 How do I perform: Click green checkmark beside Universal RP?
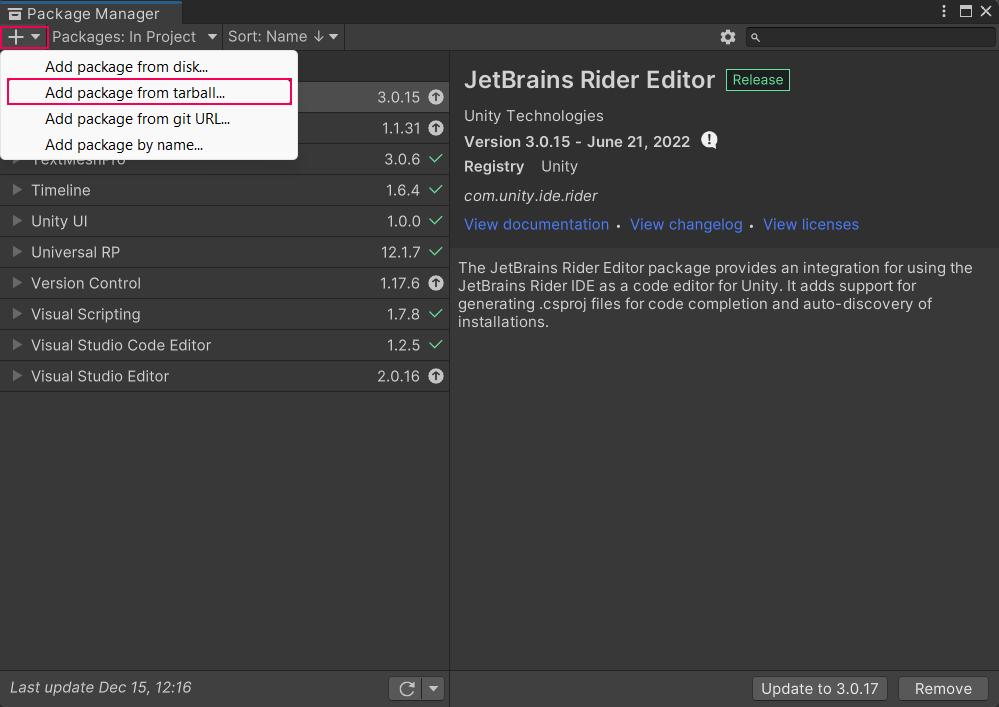coord(435,252)
